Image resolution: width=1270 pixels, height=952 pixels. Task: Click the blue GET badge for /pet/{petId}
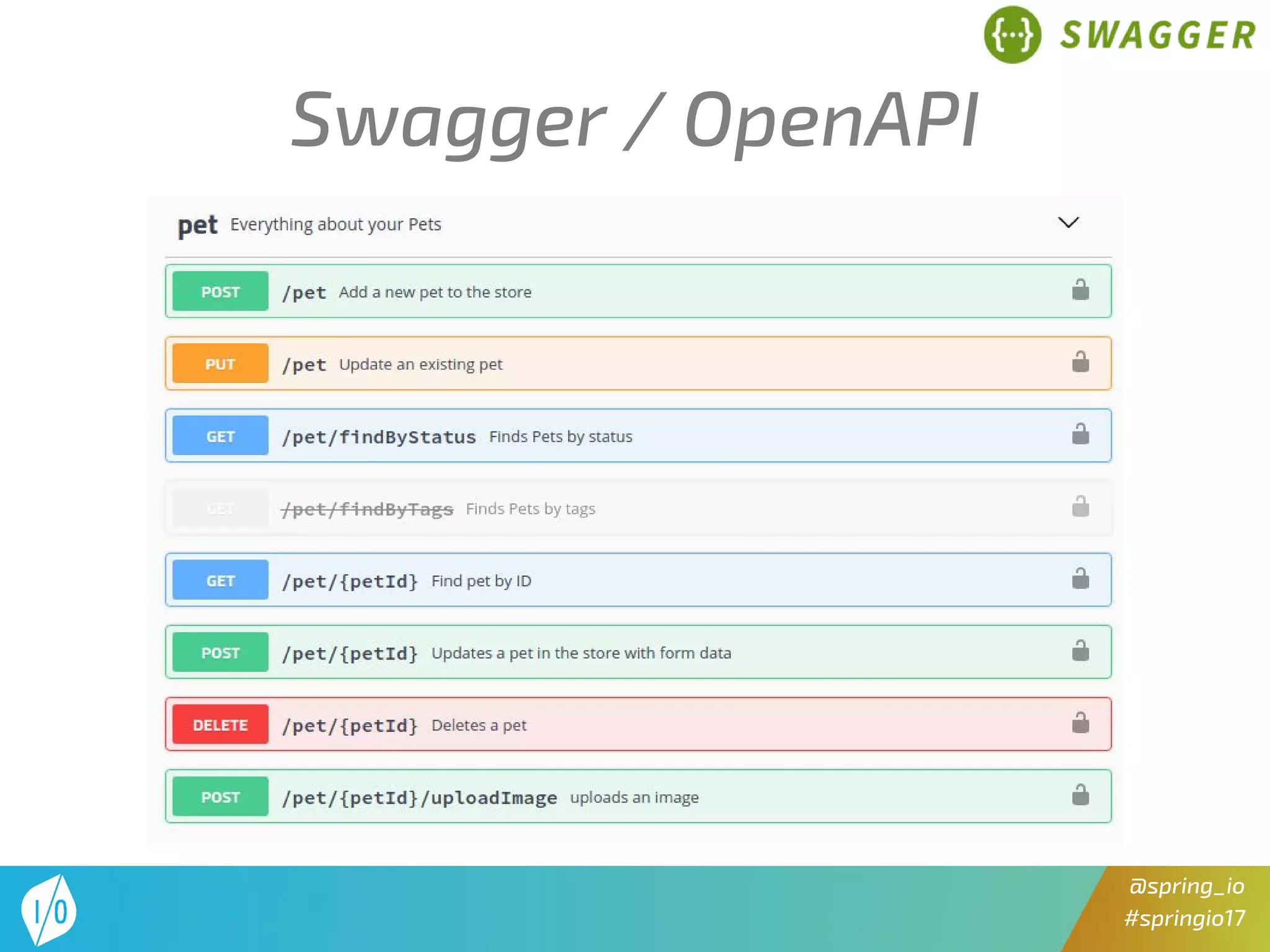[x=220, y=580]
